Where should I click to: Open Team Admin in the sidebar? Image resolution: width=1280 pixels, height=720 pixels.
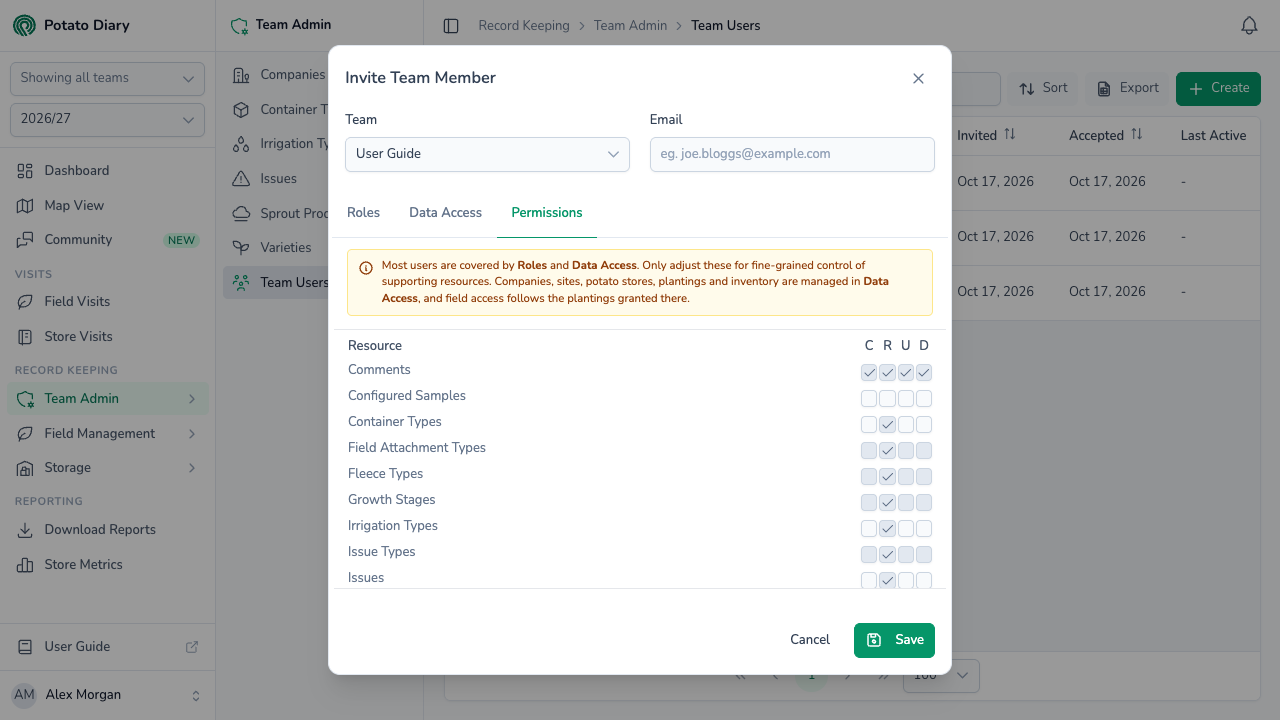(x=107, y=399)
